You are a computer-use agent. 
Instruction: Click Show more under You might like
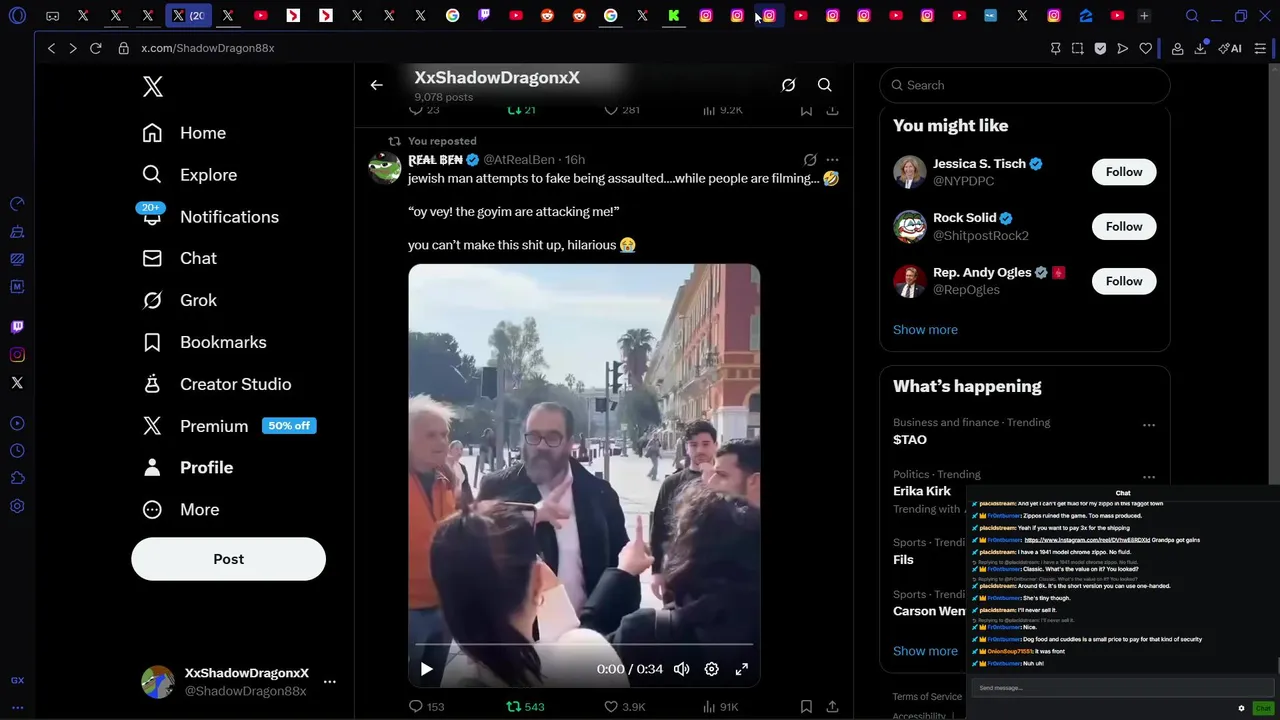pyautogui.click(x=925, y=330)
